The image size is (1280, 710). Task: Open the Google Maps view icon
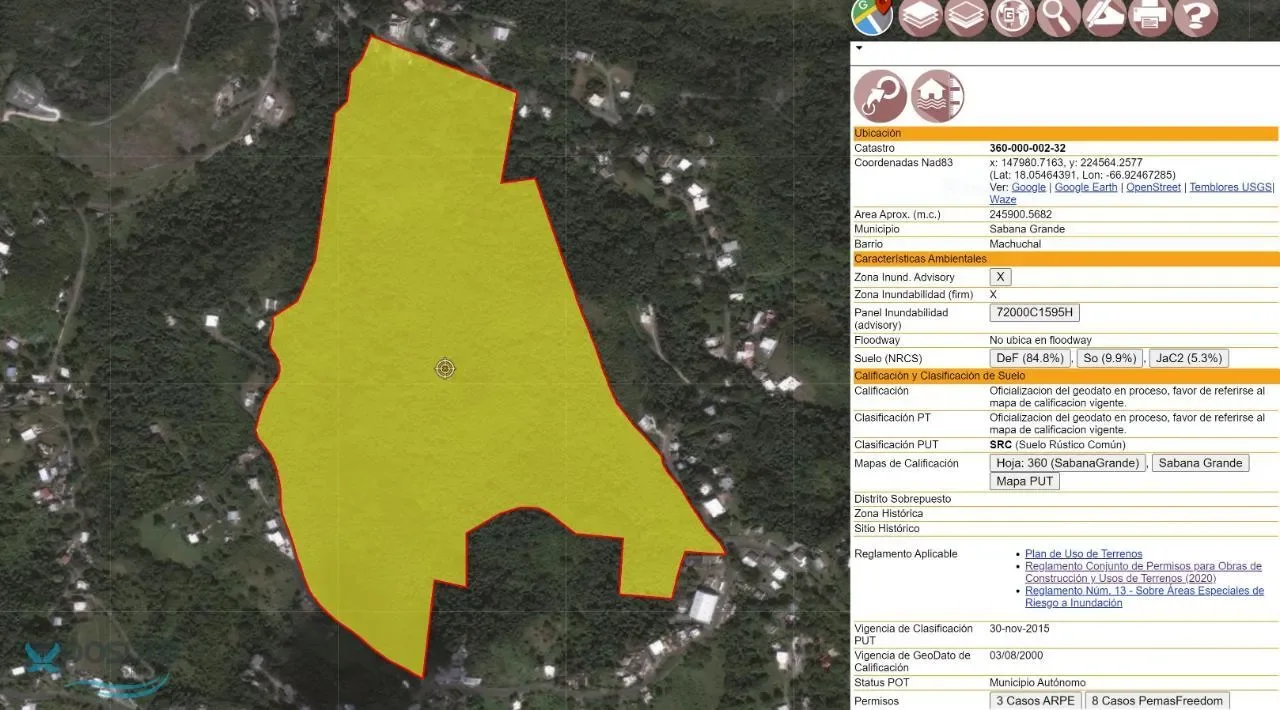[x=872, y=15]
